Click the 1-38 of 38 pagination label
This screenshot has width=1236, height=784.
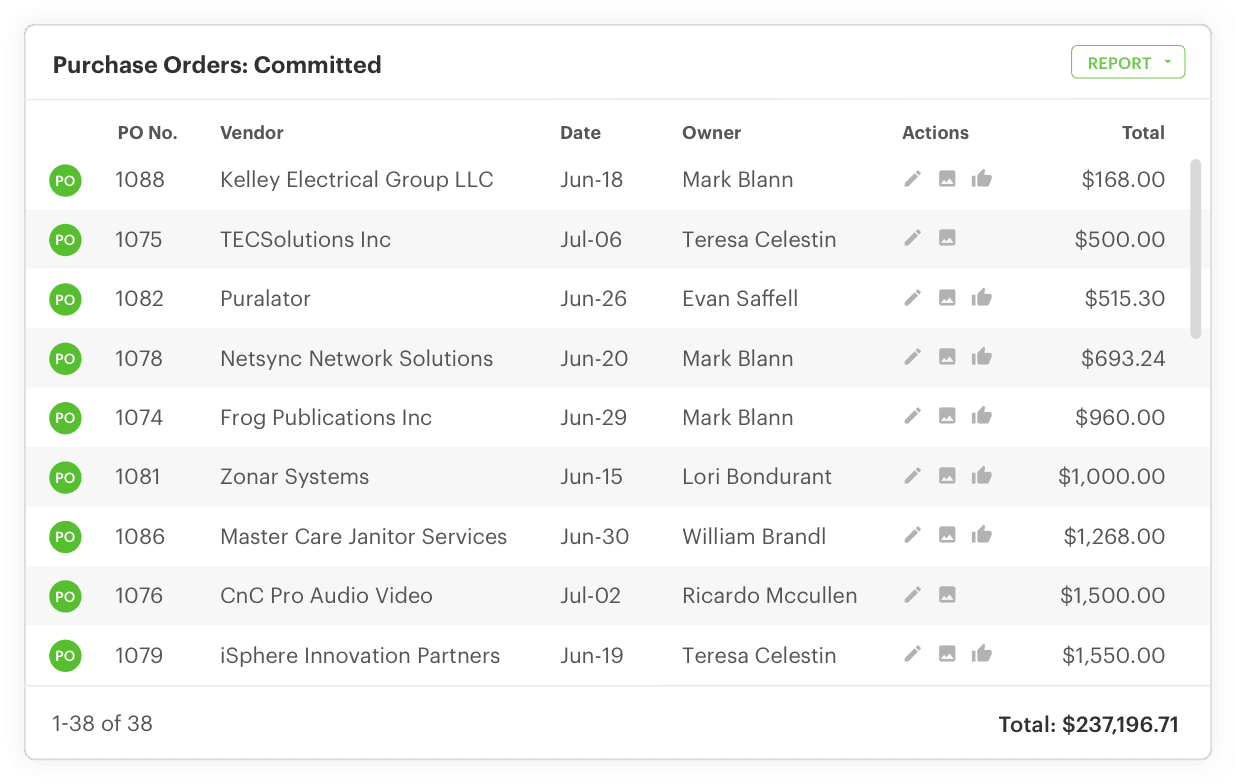point(102,723)
